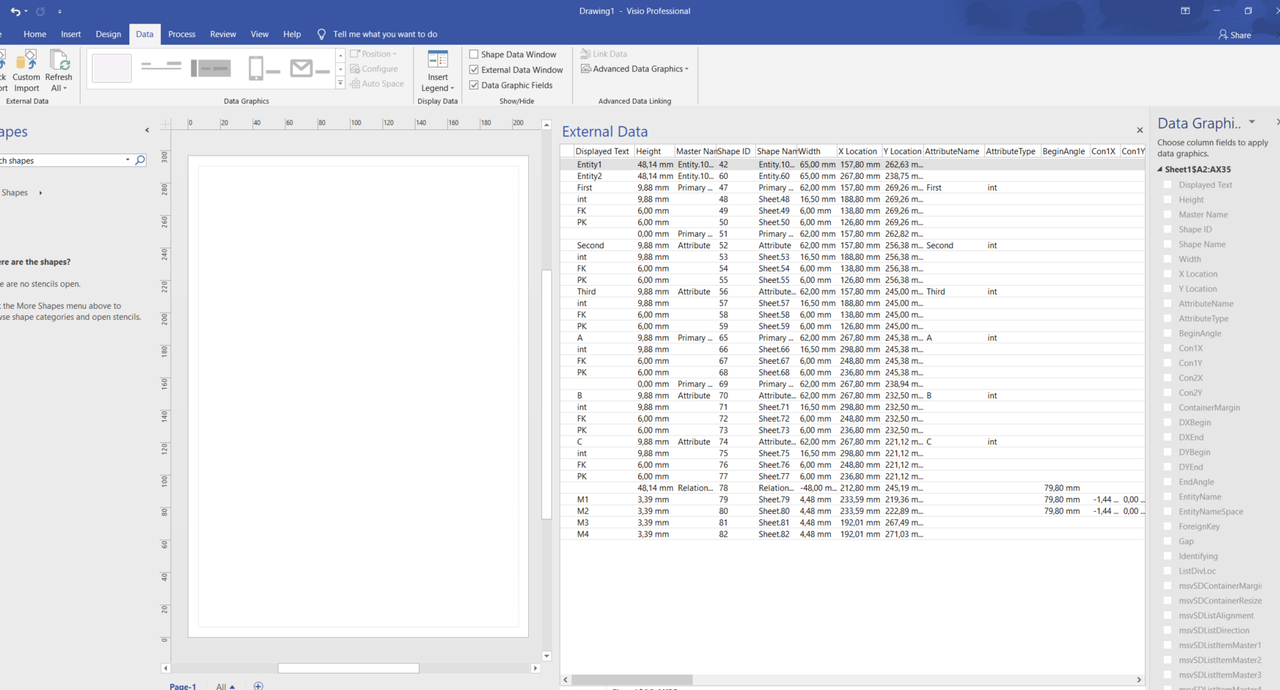Click Tell me what you want to do
The height and width of the screenshot is (690, 1280).
pos(385,34)
